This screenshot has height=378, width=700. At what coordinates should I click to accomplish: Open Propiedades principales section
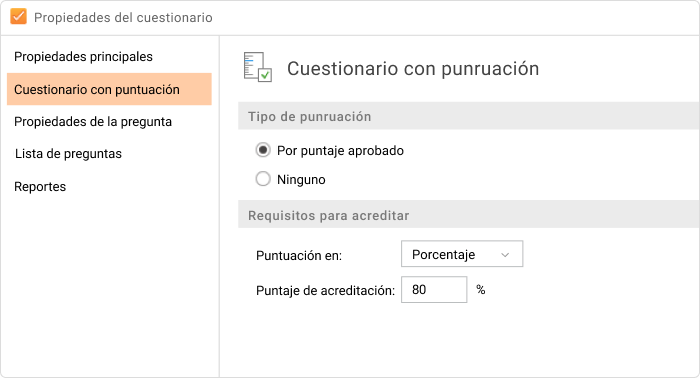(x=83, y=57)
